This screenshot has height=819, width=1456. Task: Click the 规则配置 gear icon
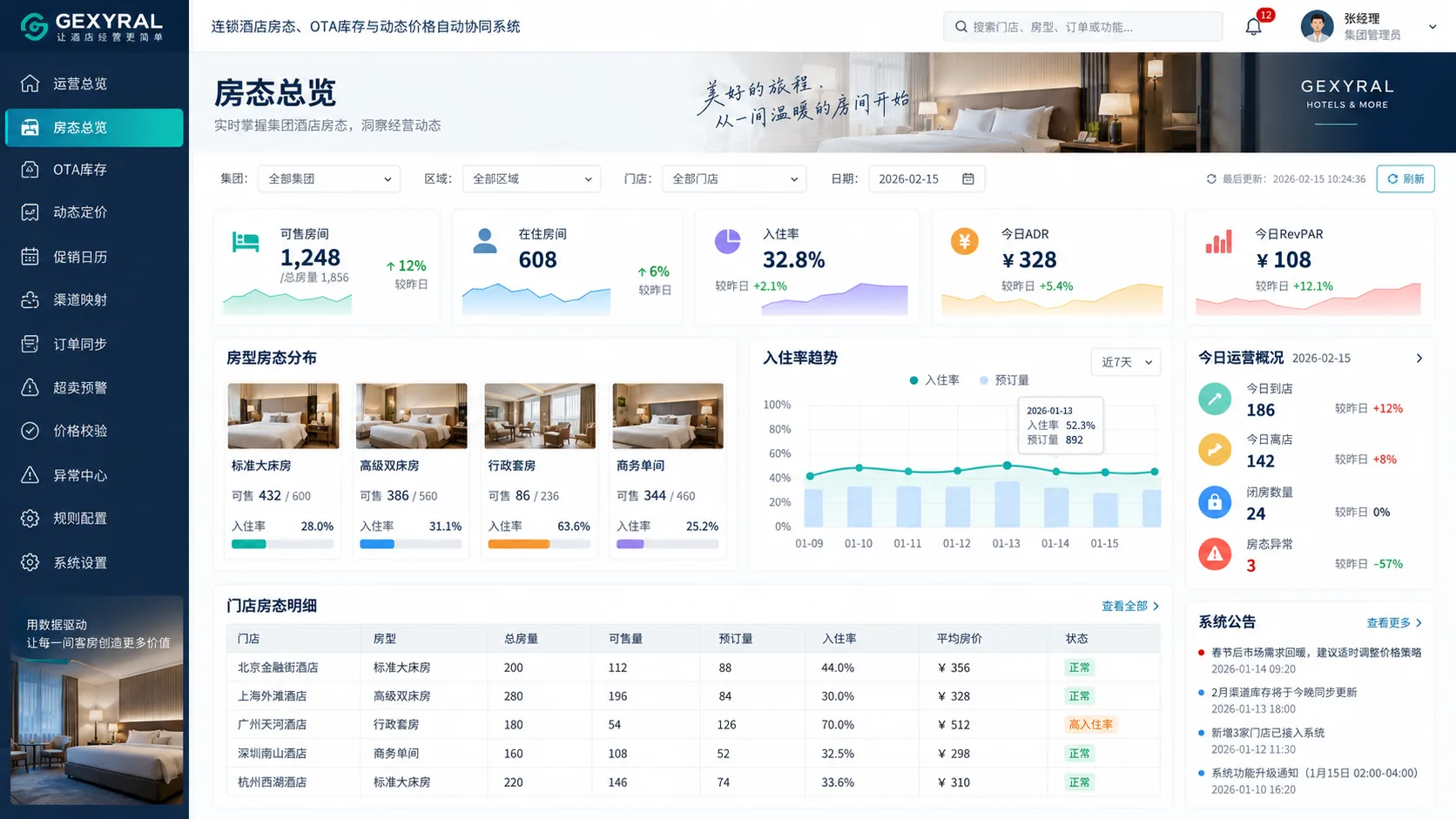pos(30,519)
